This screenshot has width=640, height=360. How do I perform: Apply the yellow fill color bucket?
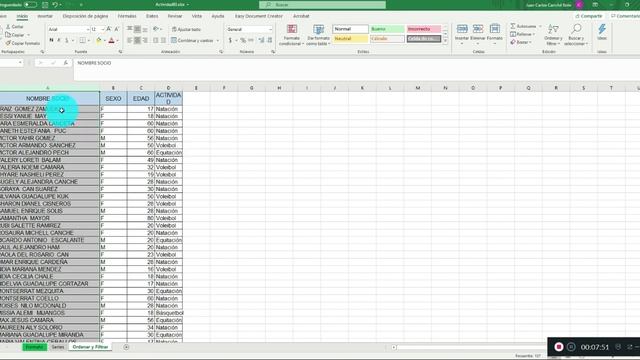98,40
